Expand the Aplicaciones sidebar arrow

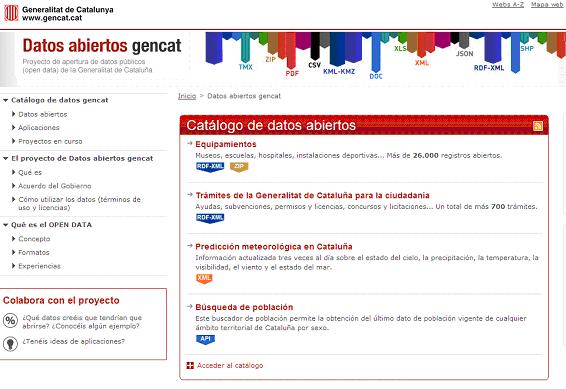(x=14, y=127)
